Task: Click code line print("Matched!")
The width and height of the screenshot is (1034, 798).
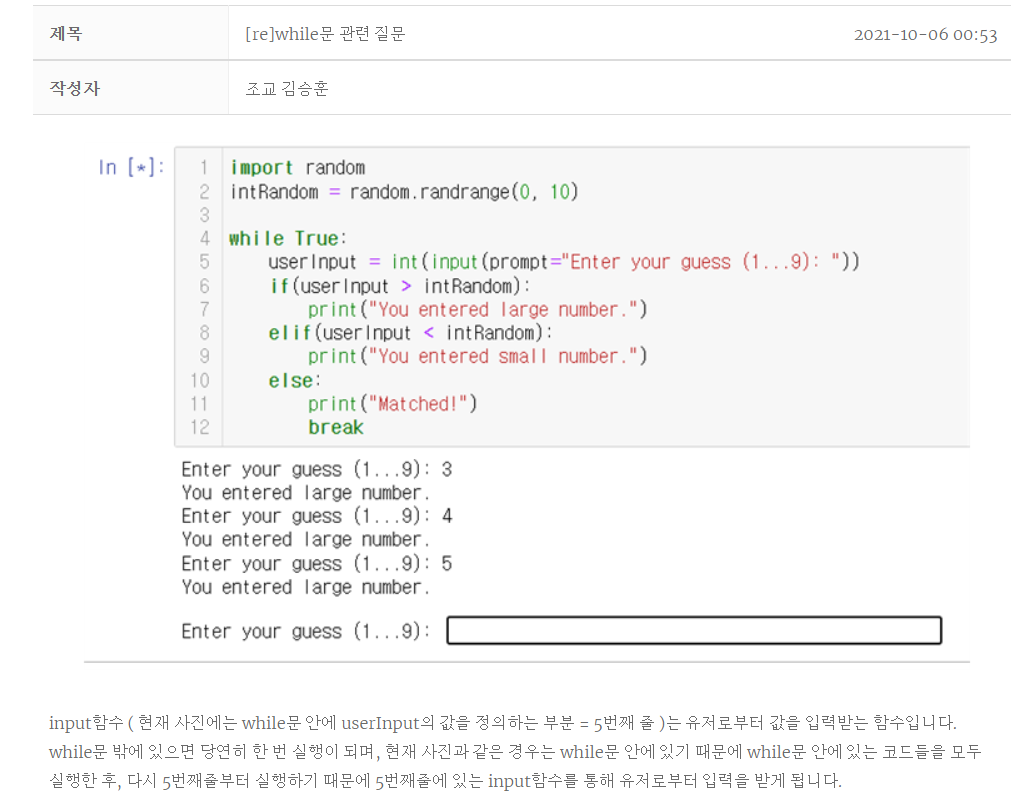Action: click(x=392, y=404)
